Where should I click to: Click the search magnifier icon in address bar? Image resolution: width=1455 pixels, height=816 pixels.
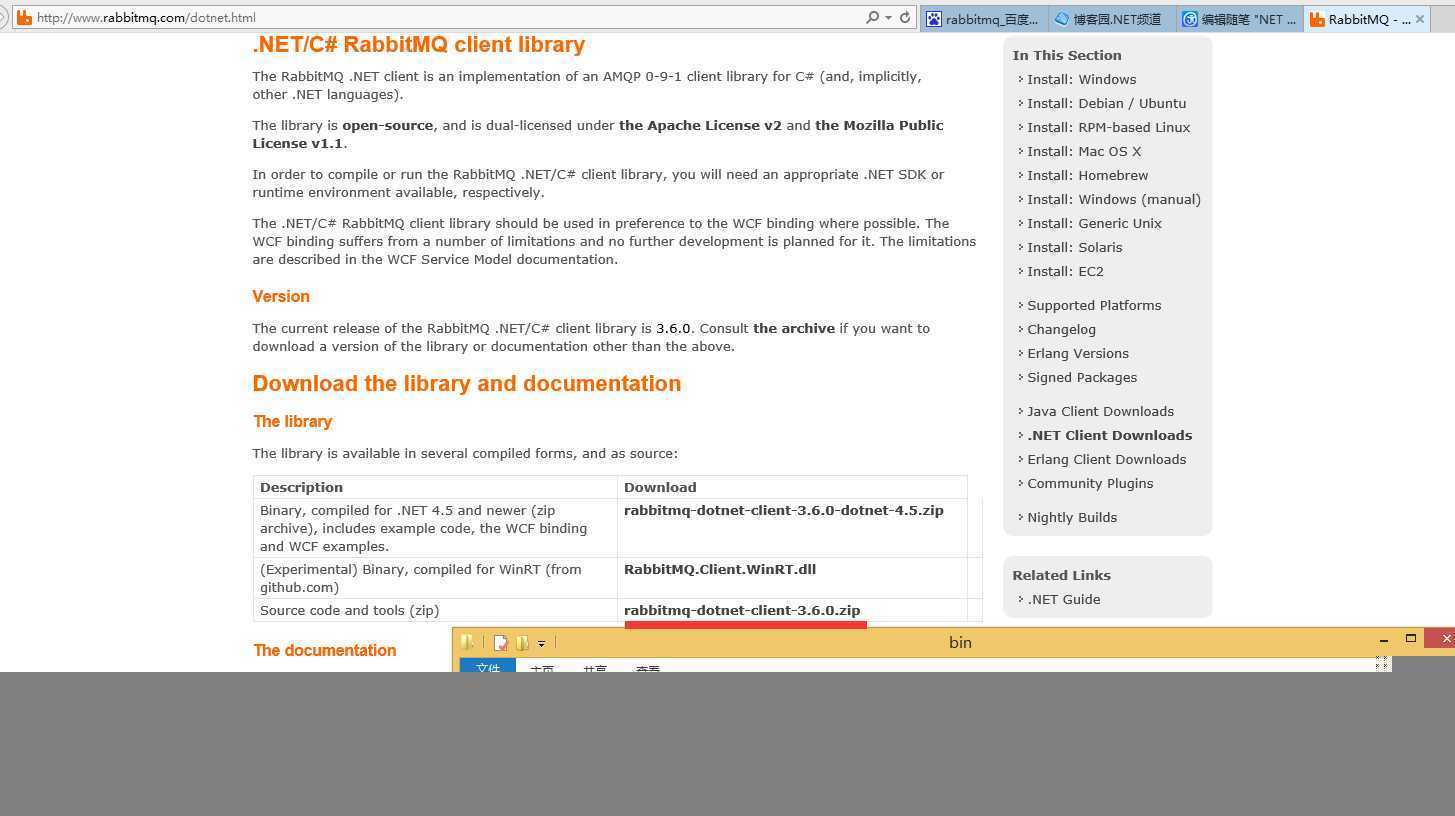[x=872, y=18]
